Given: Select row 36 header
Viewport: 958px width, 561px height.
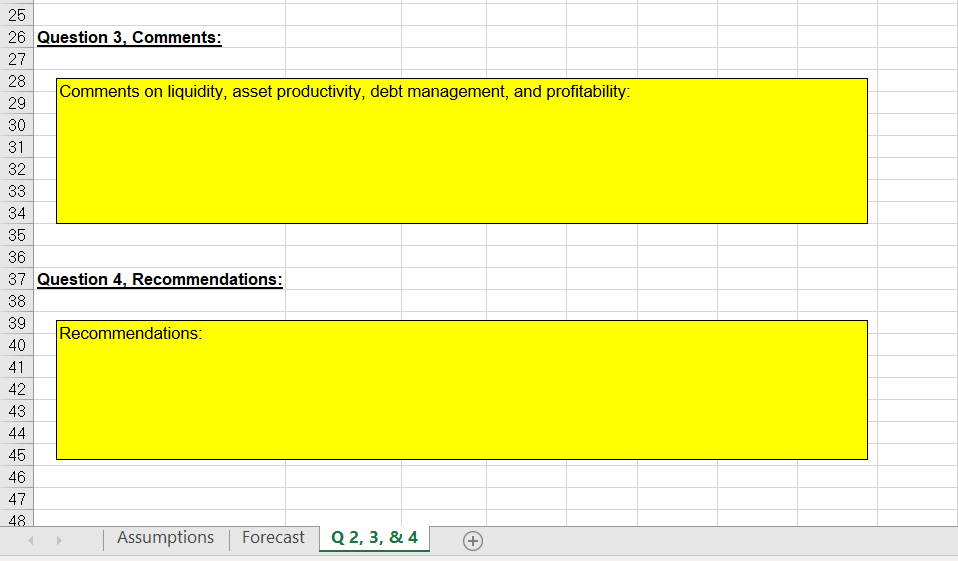Looking at the screenshot, I should click(16, 257).
